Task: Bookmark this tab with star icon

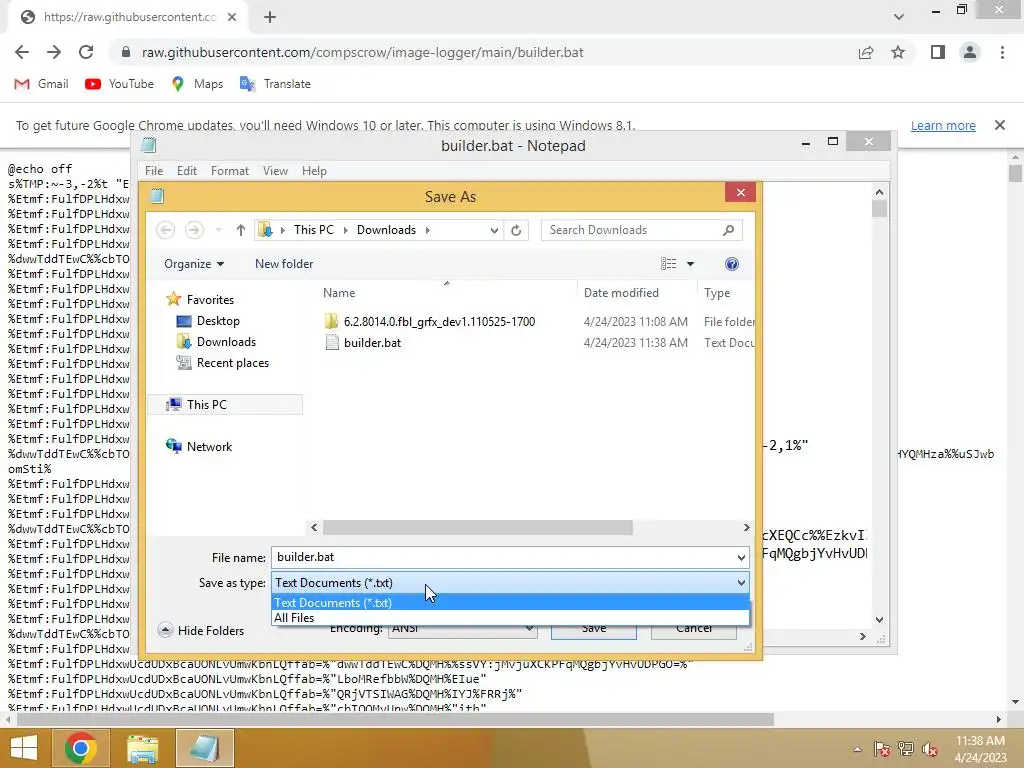Action: pos(898,52)
